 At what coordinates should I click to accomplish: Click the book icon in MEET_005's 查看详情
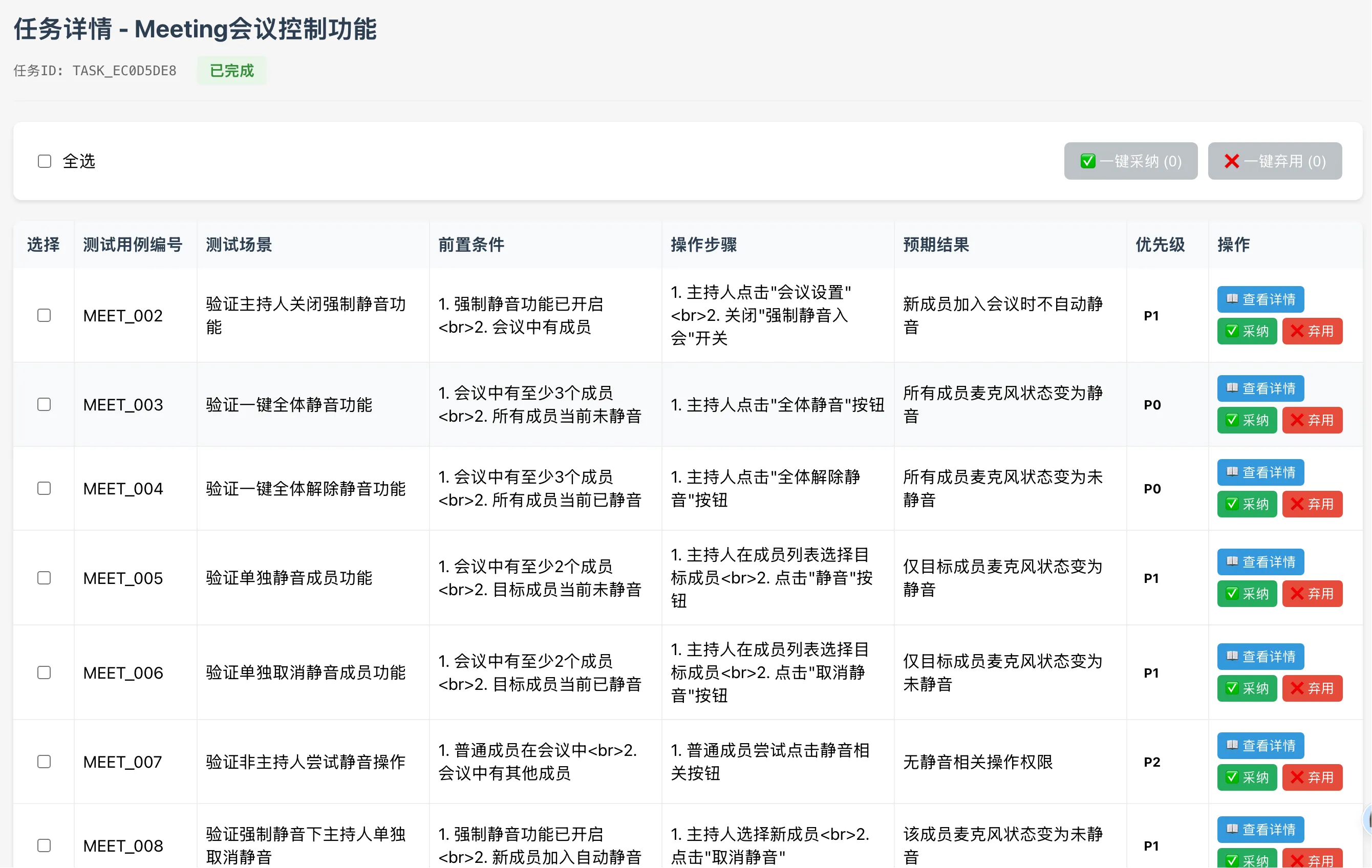[x=1232, y=561]
